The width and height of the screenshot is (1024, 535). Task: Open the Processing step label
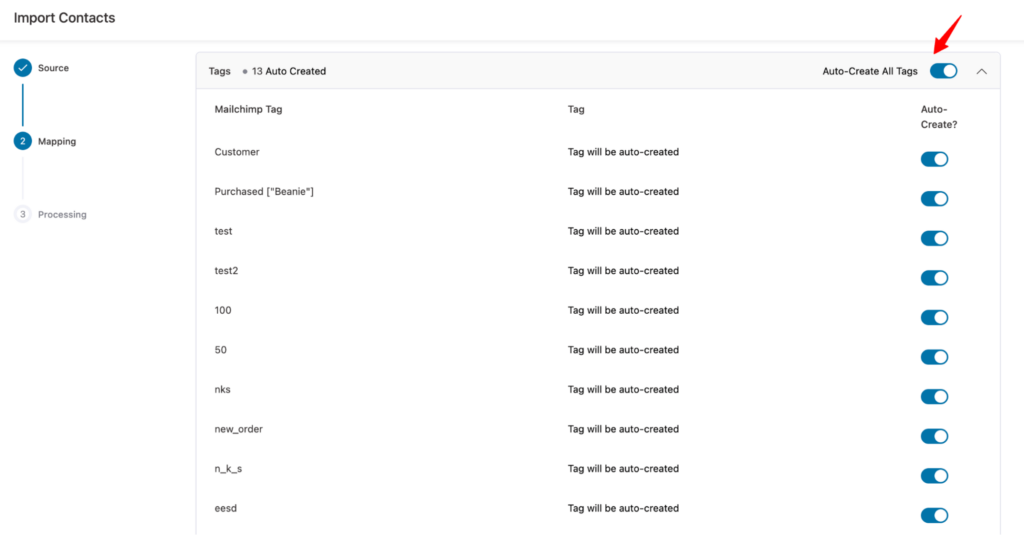62,214
